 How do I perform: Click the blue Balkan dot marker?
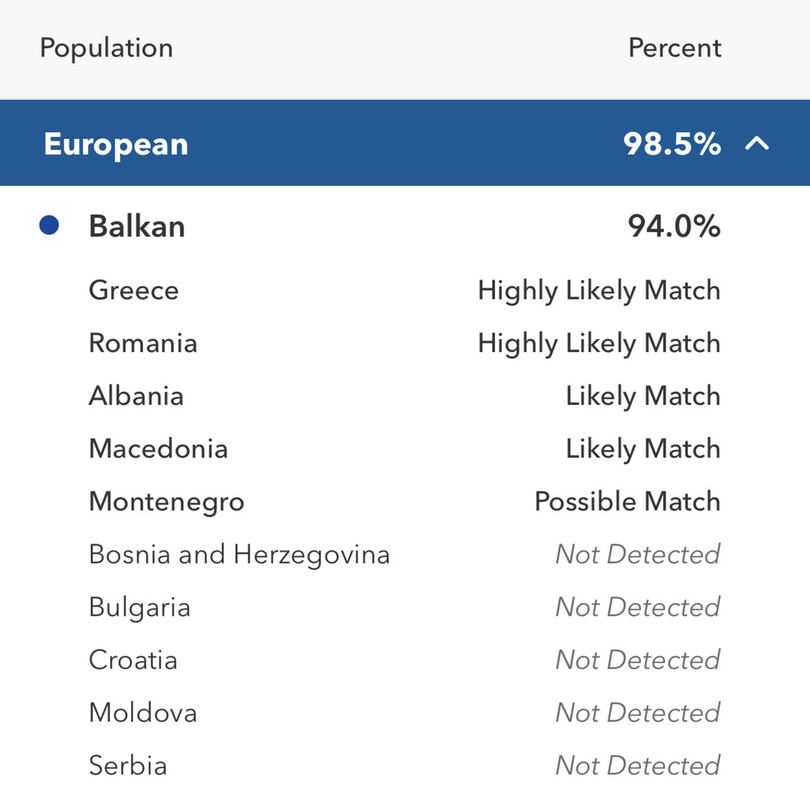tap(49, 225)
